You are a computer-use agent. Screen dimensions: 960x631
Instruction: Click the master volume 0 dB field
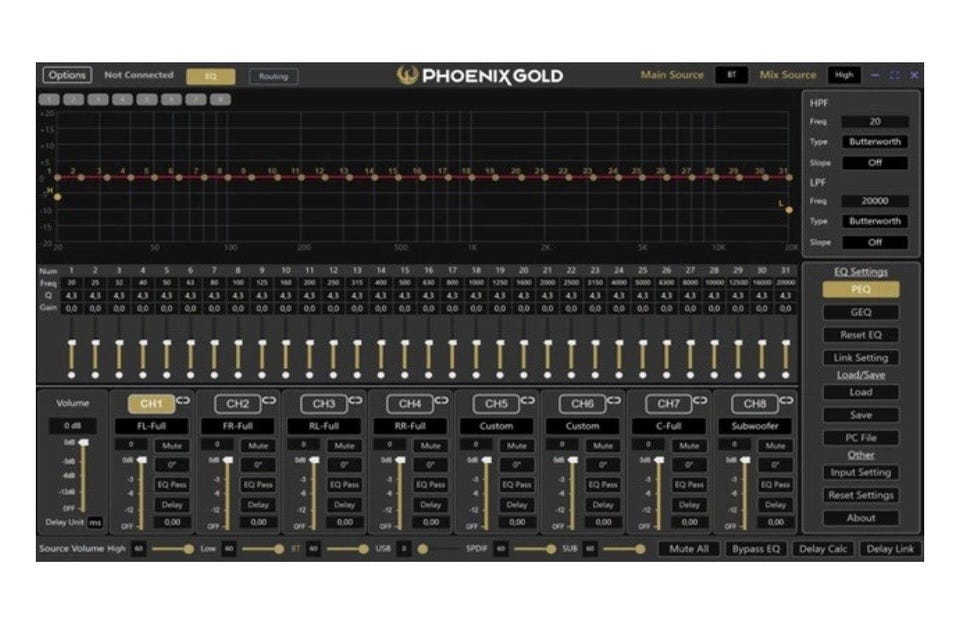click(x=72, y=425)
